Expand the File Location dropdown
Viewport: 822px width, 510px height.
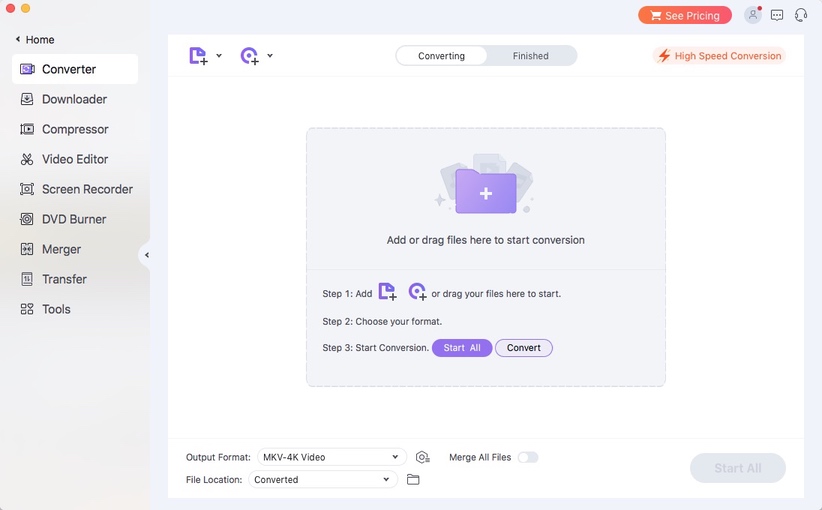click(x=324, y=480)
